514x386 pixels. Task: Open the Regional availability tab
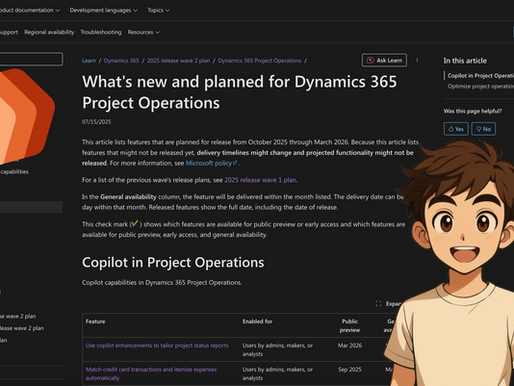(x=49, y=32)
